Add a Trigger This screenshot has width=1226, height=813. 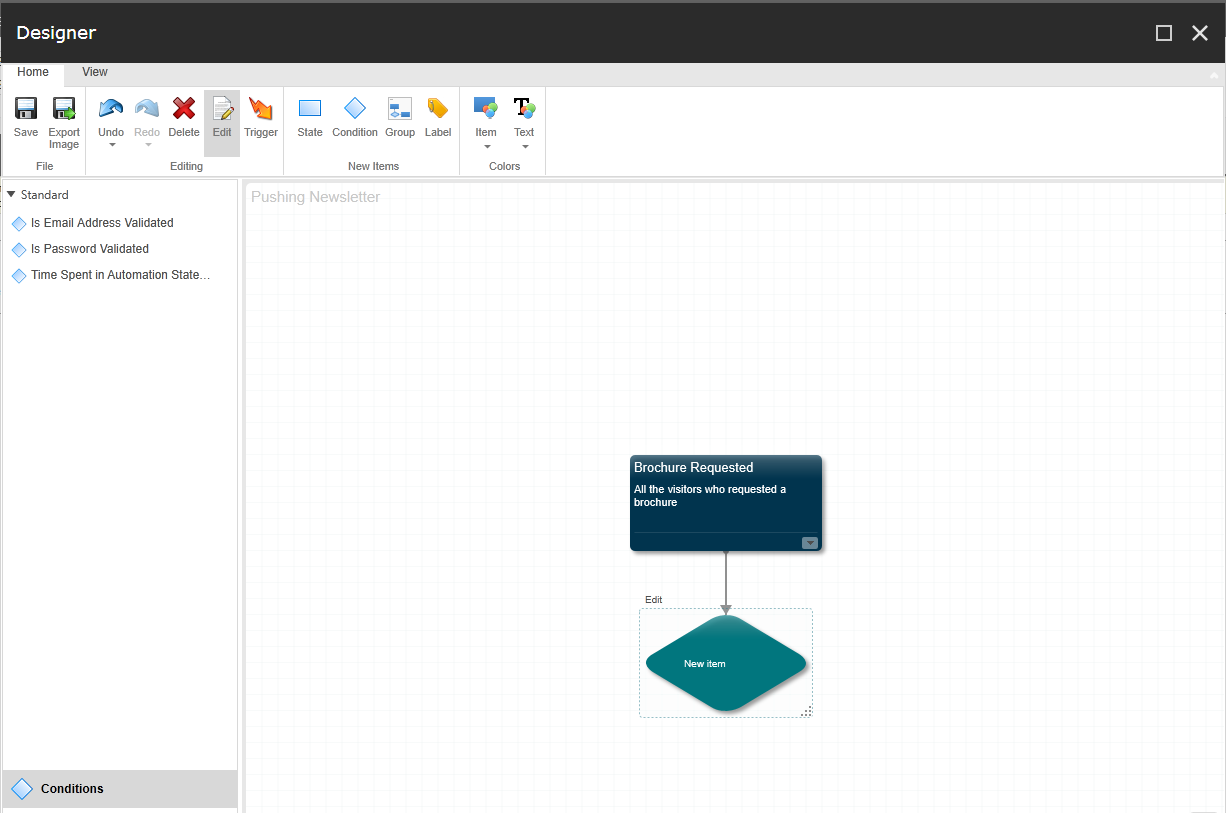pyautogui.click(x=261, y=118)
